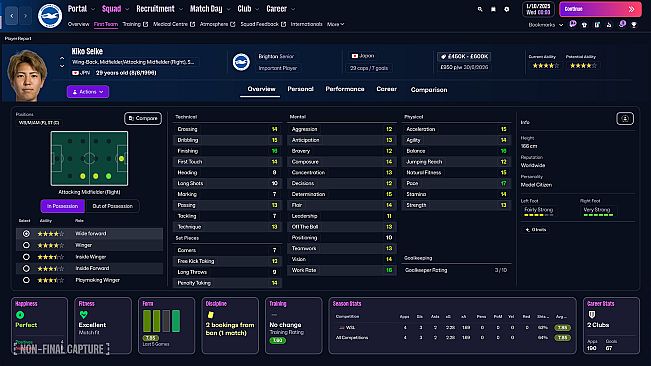Select the Overview tab in the player profile

pyautogui.click(x=261, y=89)
